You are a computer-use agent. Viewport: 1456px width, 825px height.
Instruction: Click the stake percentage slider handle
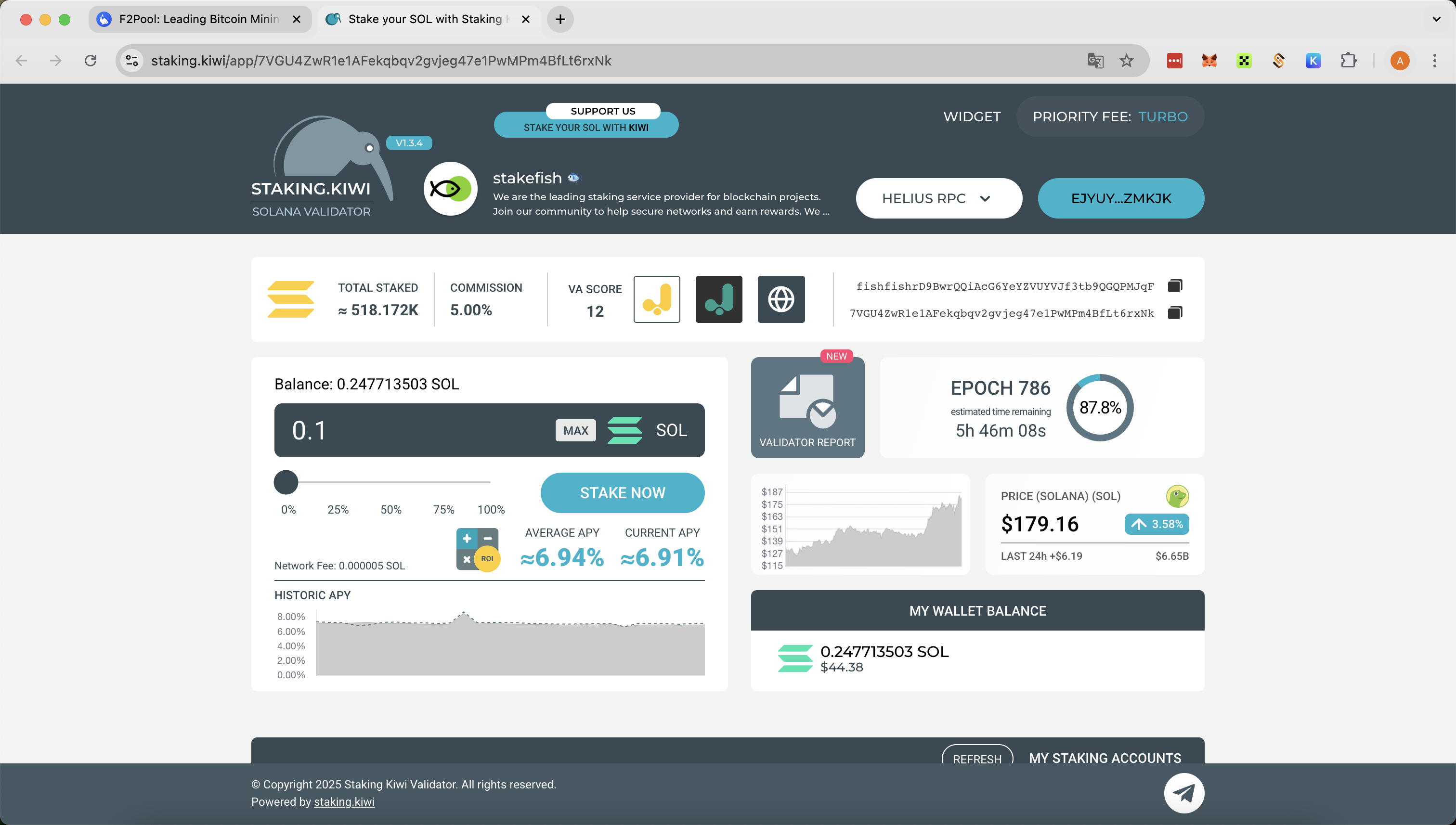point(286,482)
